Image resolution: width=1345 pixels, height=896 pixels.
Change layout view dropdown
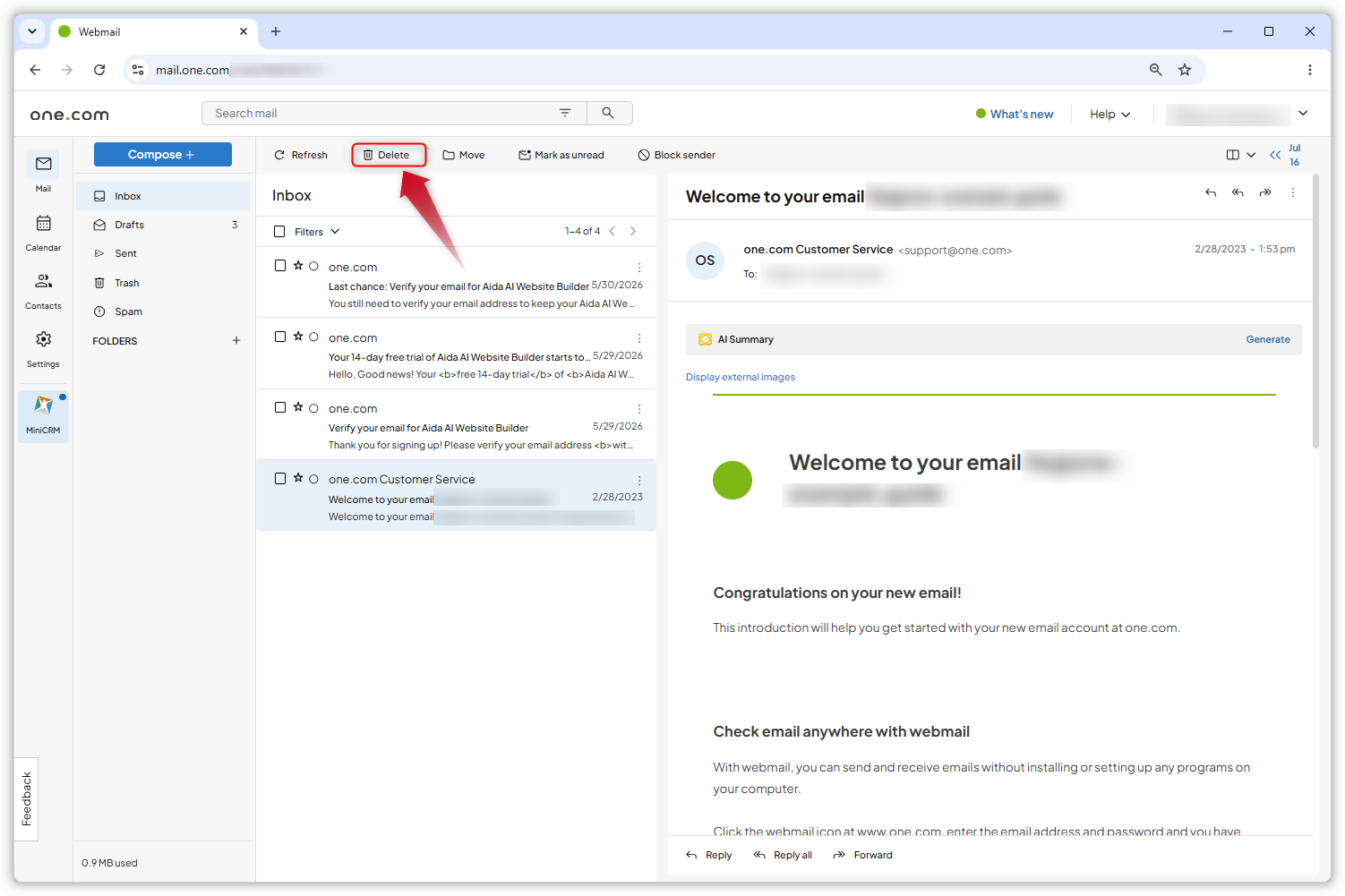pos(1240,155)
